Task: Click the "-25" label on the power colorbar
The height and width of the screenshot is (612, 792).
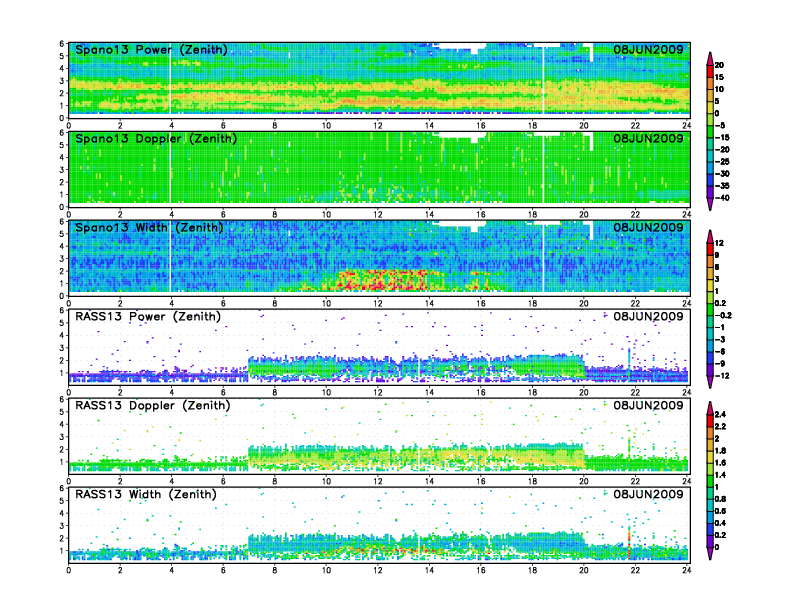Action: click(722, 162)
